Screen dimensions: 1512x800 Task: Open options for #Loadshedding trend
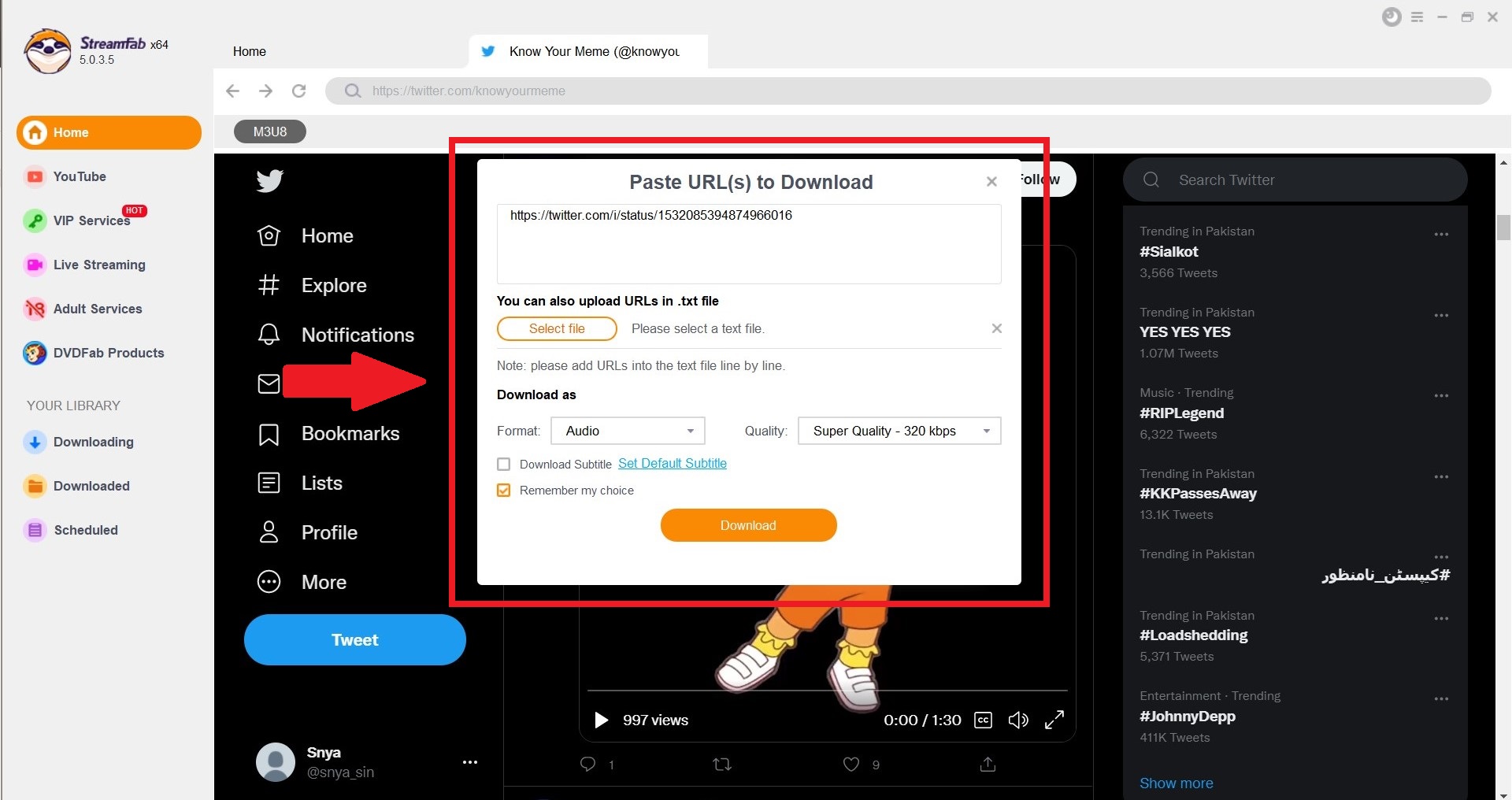[1441, 619]
